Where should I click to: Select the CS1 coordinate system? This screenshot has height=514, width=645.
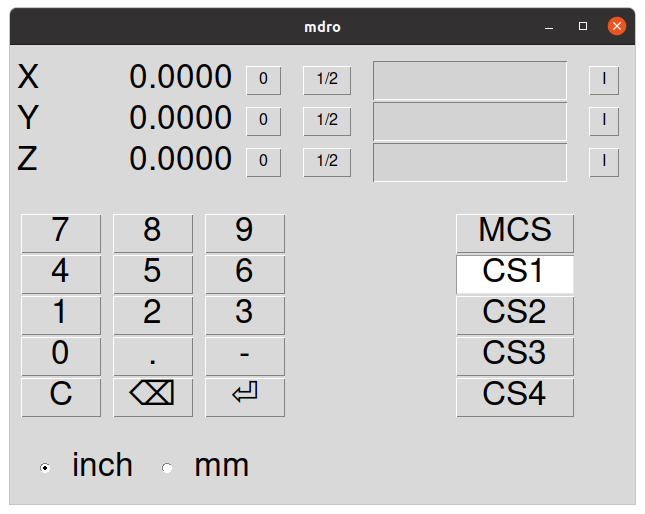515,273
